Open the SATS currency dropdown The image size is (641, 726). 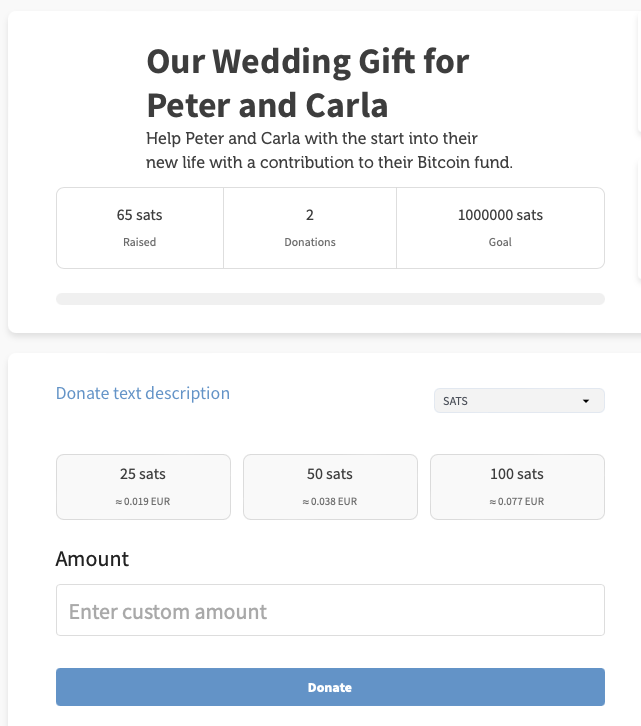[518, 401]
